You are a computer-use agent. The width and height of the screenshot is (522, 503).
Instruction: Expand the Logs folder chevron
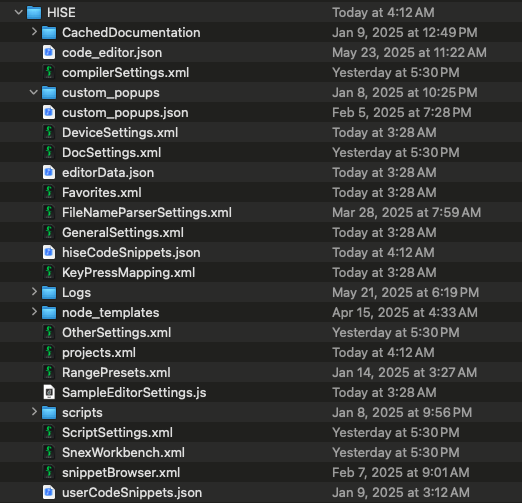34,292
